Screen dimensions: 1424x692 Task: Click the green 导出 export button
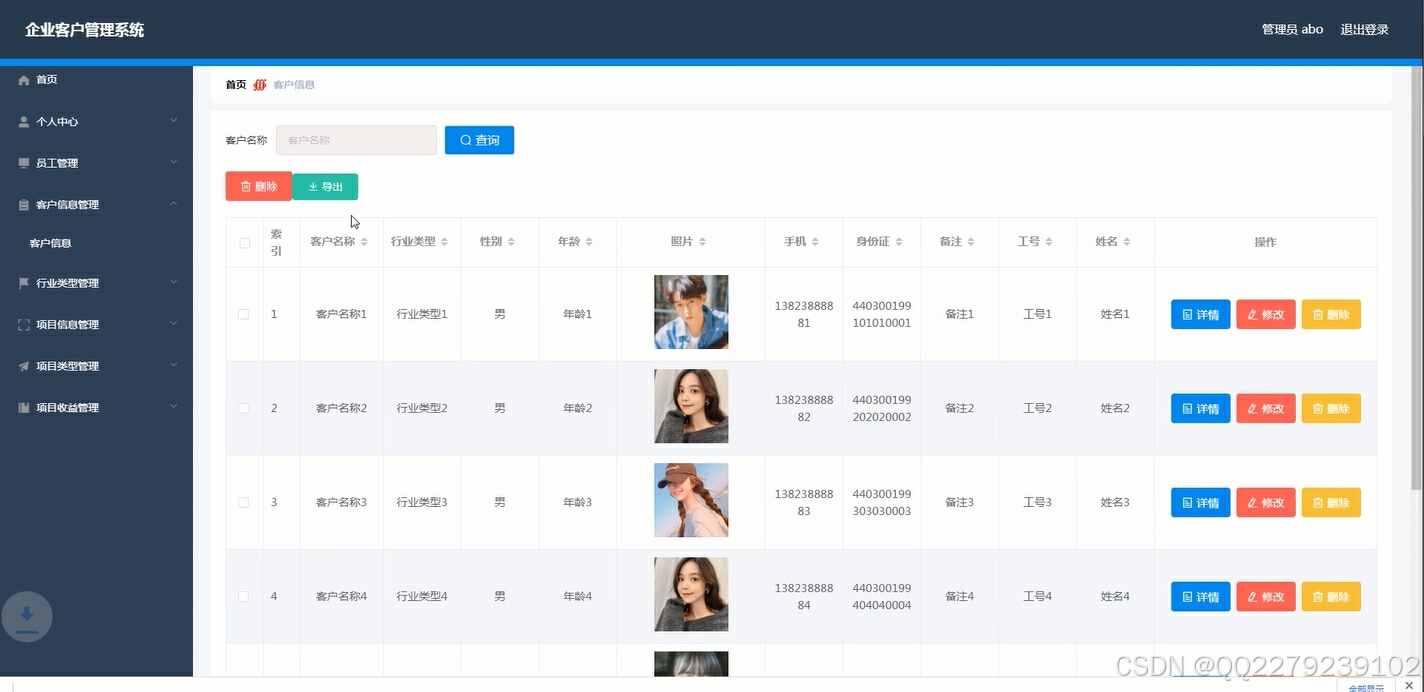tap(325, 186)
